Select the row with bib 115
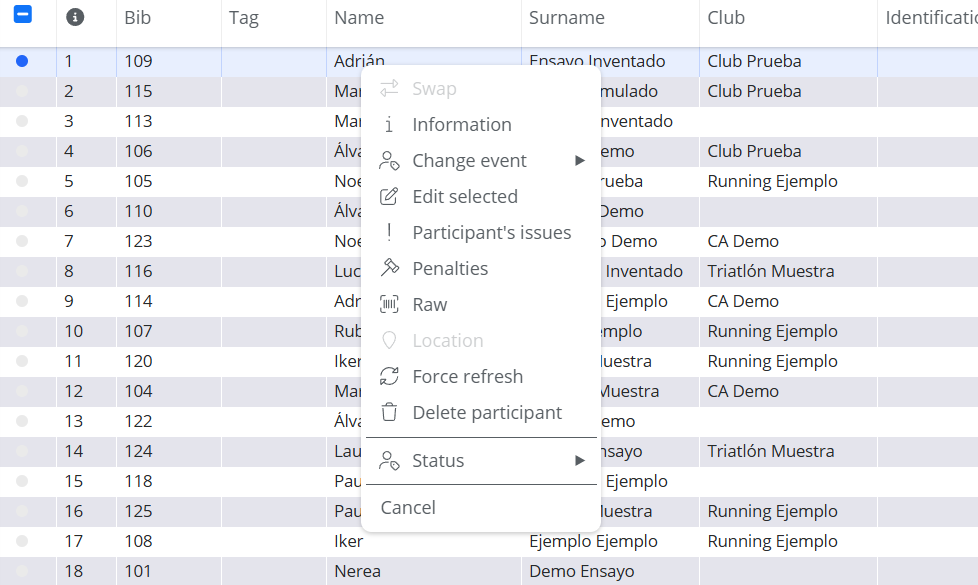978x585 pixels. tap(22, 91)
